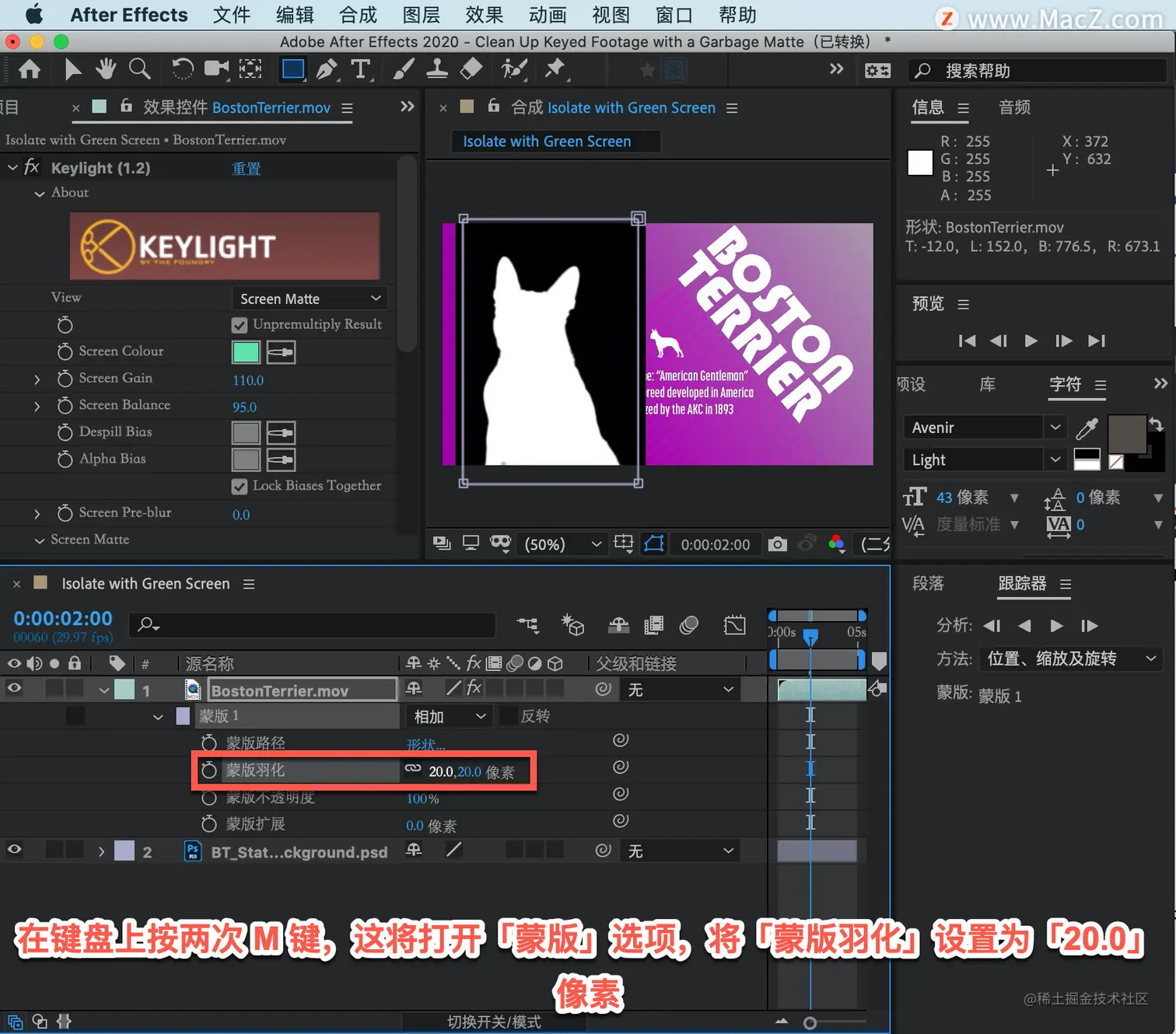
Task: Select the Rectangle mask tool
Action: coord(293,70)
